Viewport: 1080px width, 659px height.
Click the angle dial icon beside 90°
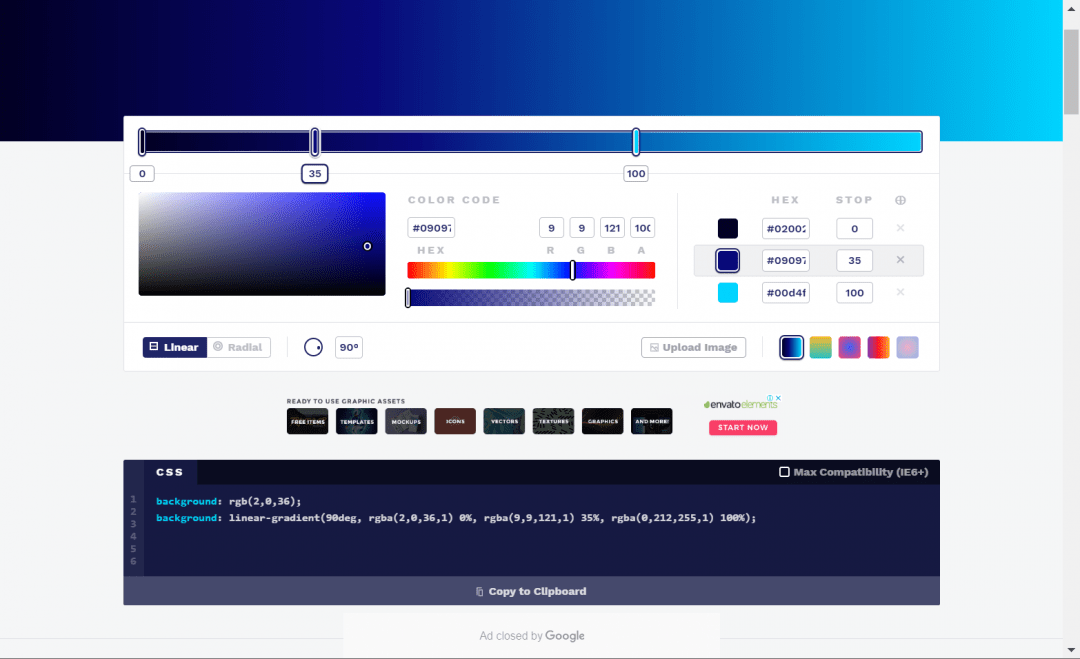[313, 347]
